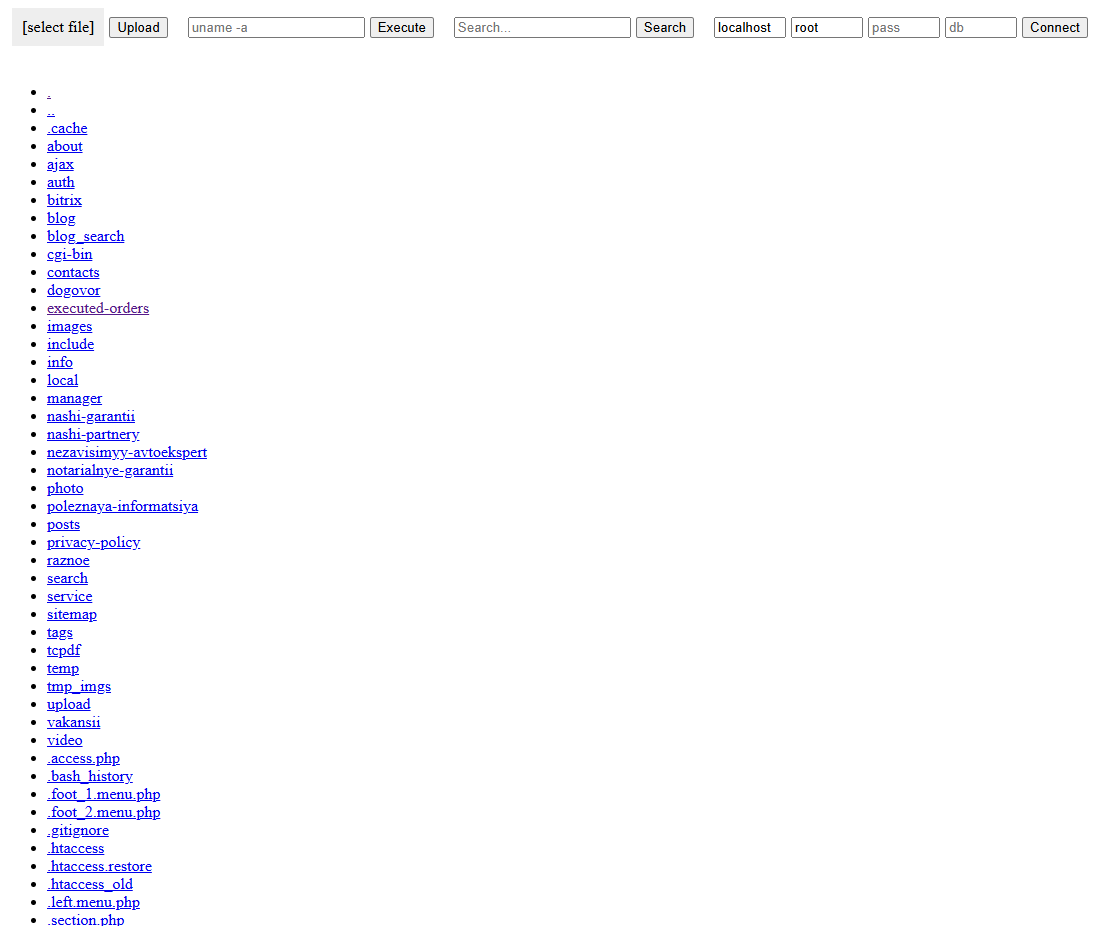Screen dimensions: 1098x926
Task: Click the Execute button
Action: 402,28
